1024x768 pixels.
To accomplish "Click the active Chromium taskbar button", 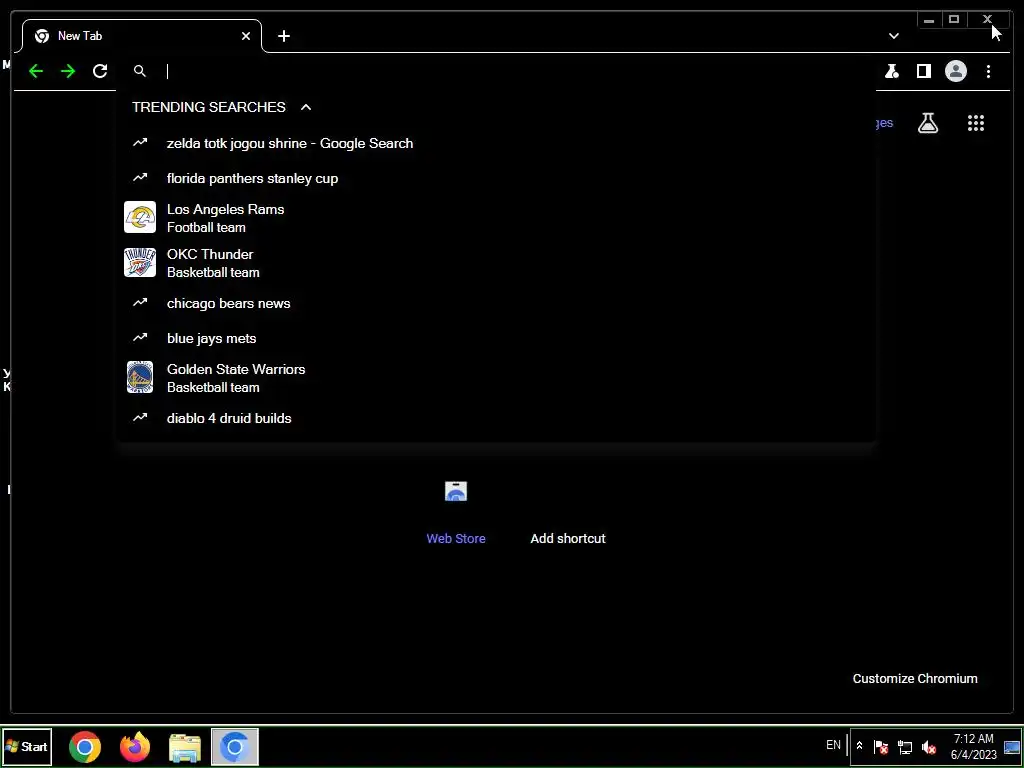I will [235, 747].
